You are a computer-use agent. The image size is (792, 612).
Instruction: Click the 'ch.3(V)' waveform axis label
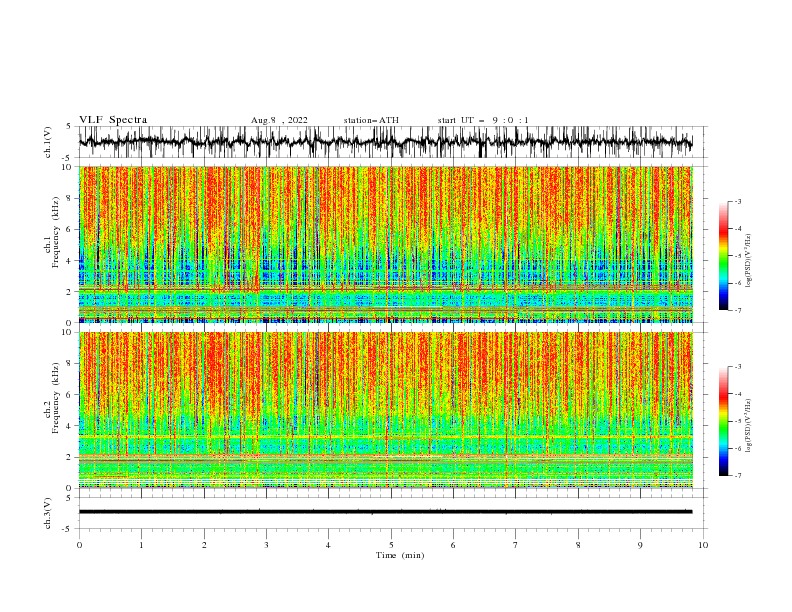[x=48, y=513]
